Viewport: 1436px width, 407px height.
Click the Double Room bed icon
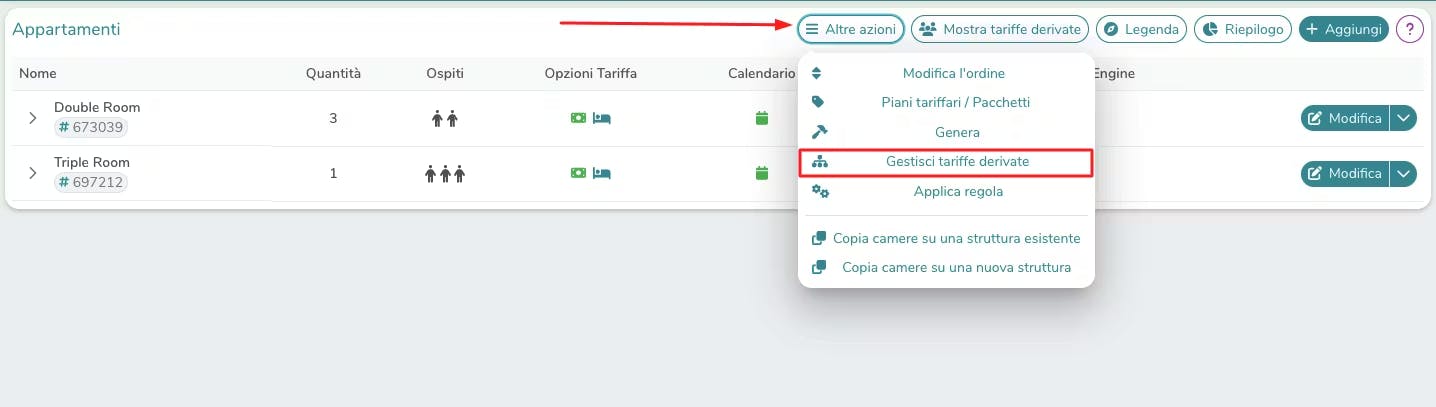601,118
